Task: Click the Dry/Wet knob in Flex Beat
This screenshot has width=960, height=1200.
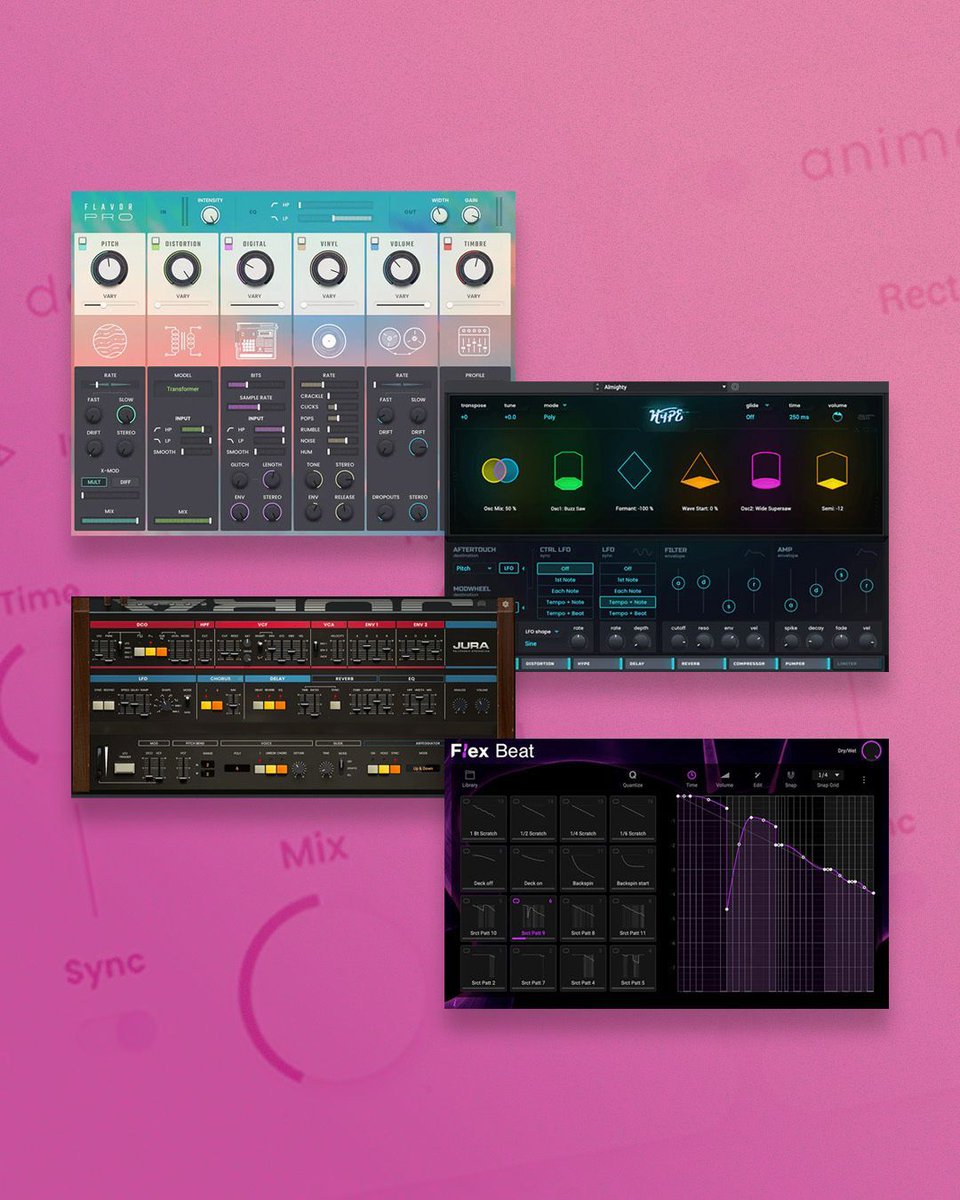Action: 872,751
